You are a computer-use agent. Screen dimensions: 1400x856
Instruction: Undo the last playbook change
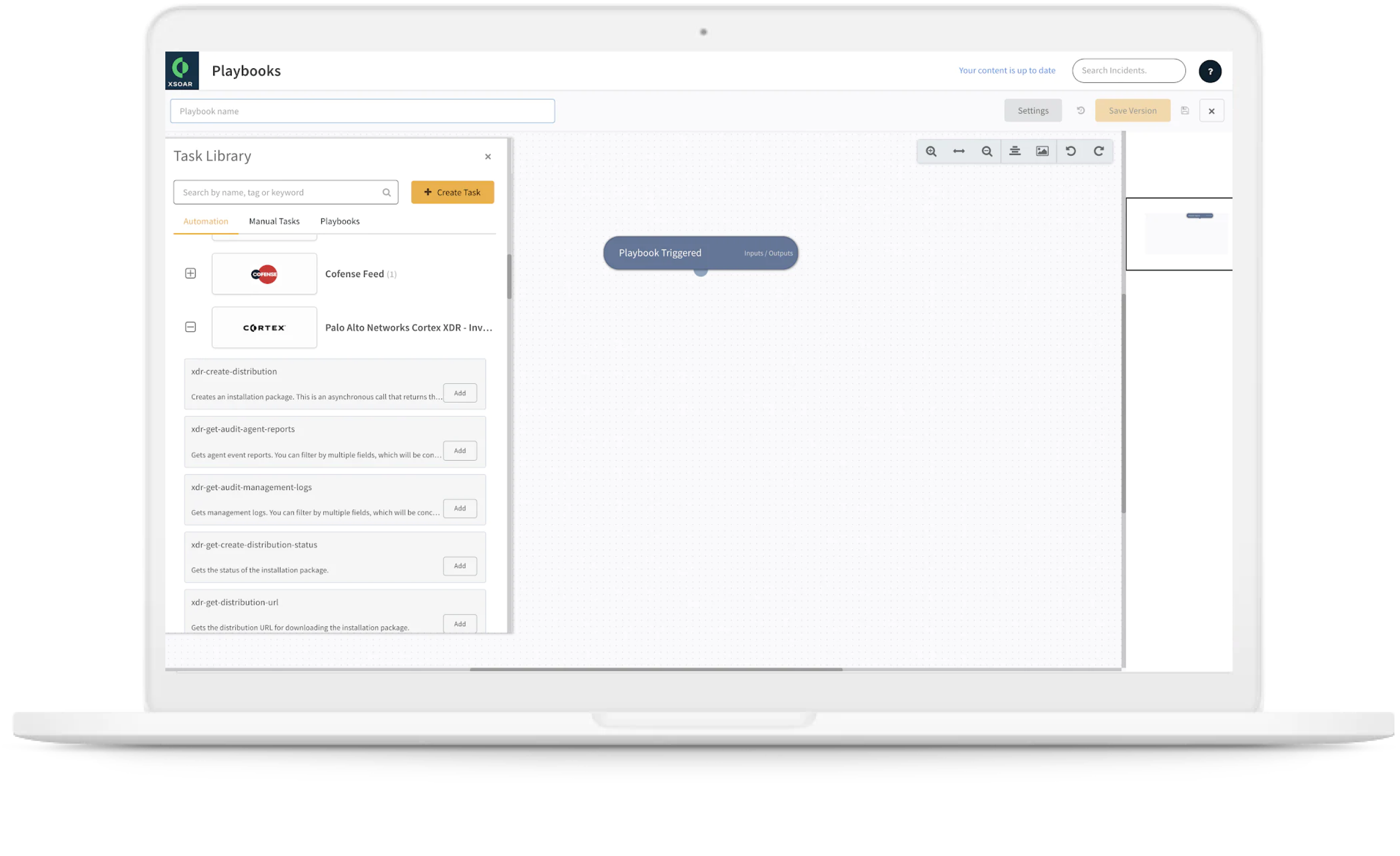click(x=1071, y=150)
